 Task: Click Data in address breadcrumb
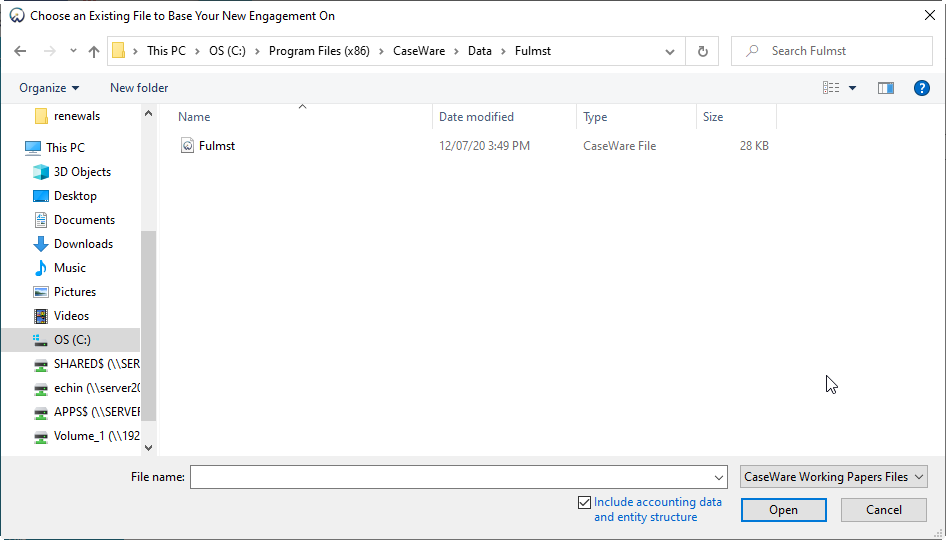[480, 51]
